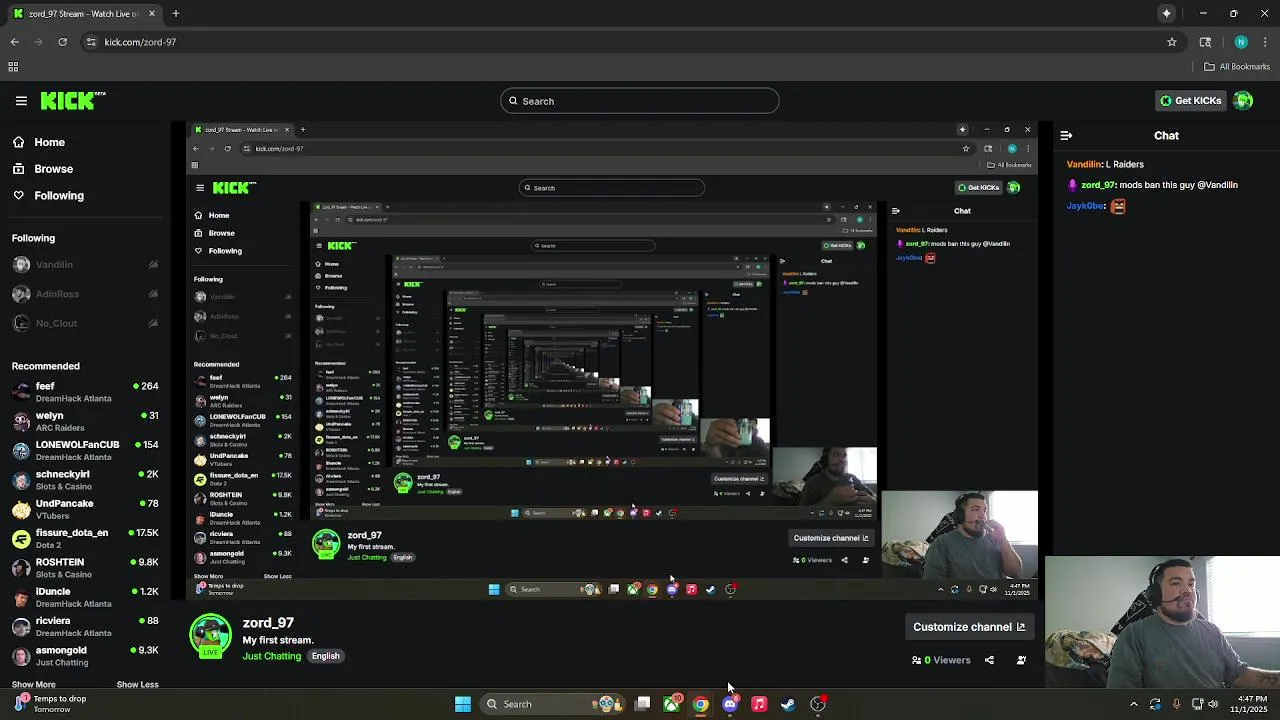Open the Just Chatting category link under My first stream

[271, 656]
